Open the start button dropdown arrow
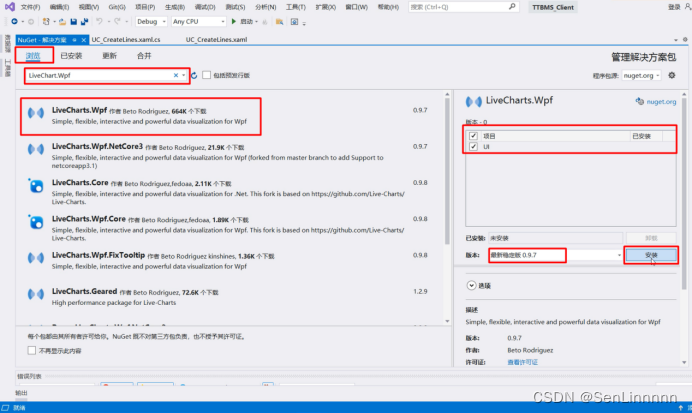Viewport: 692px width, 413px height. (x=256, y=21)
